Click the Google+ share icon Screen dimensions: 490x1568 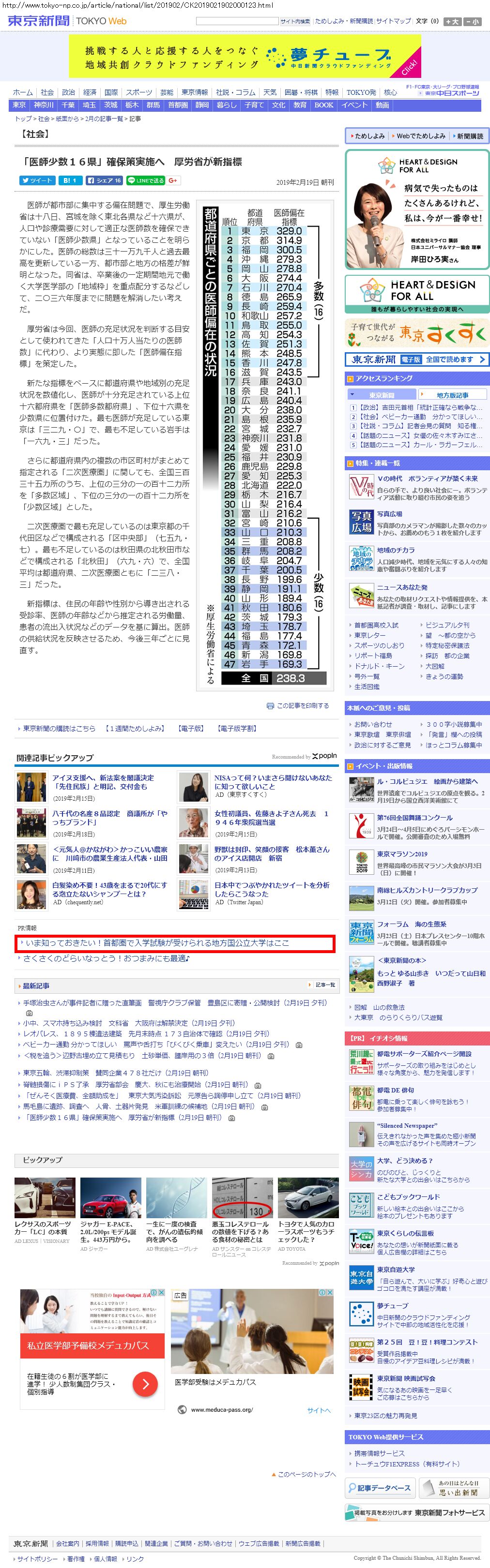[173, 180]
